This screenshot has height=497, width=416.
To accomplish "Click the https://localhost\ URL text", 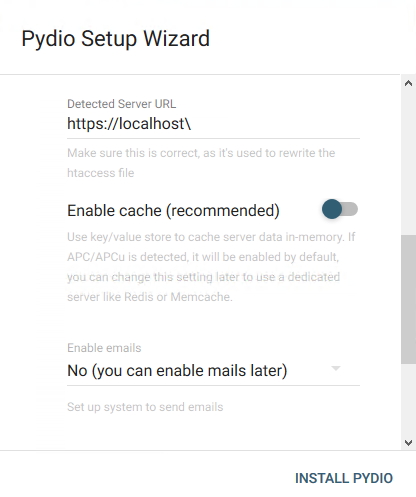I will click(x=129, y=124).
